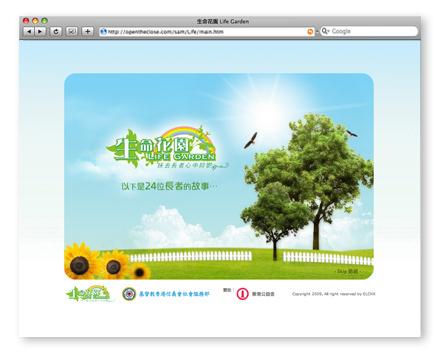This screenshot has width=440, height=363.
Task: Click the green zoom window button
Action: (44, 21)
